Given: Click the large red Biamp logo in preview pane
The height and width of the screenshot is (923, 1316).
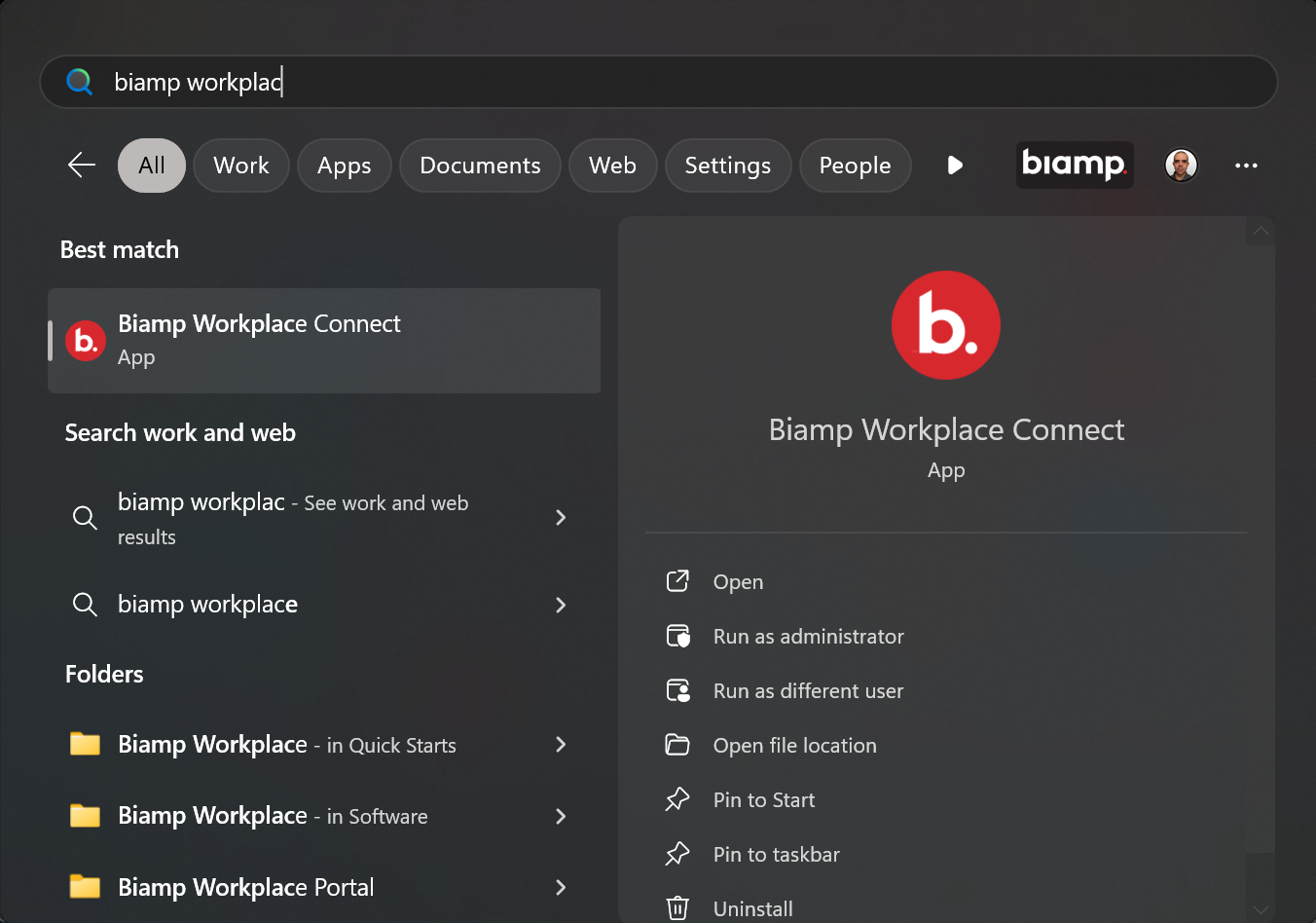Looking at the screenshot, I should [x=945, y=324].
